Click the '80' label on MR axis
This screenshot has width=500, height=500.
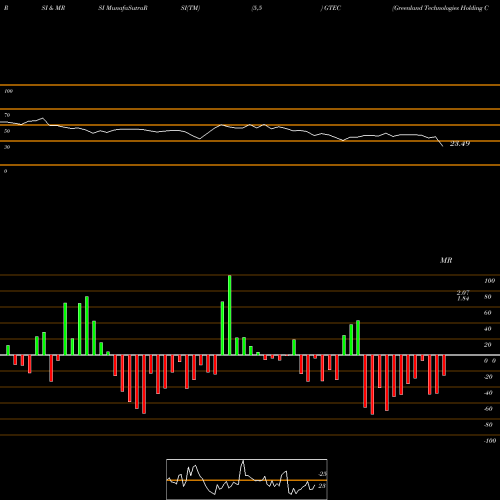click(x=488, y=297)
